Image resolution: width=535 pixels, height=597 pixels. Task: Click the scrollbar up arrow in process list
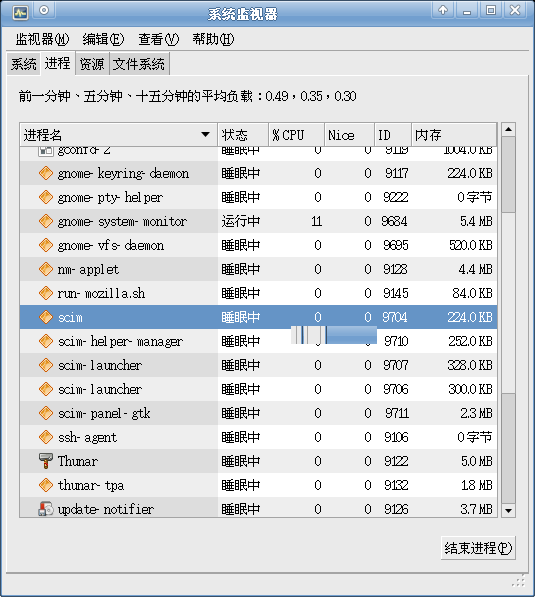click(x=508, y=130)
